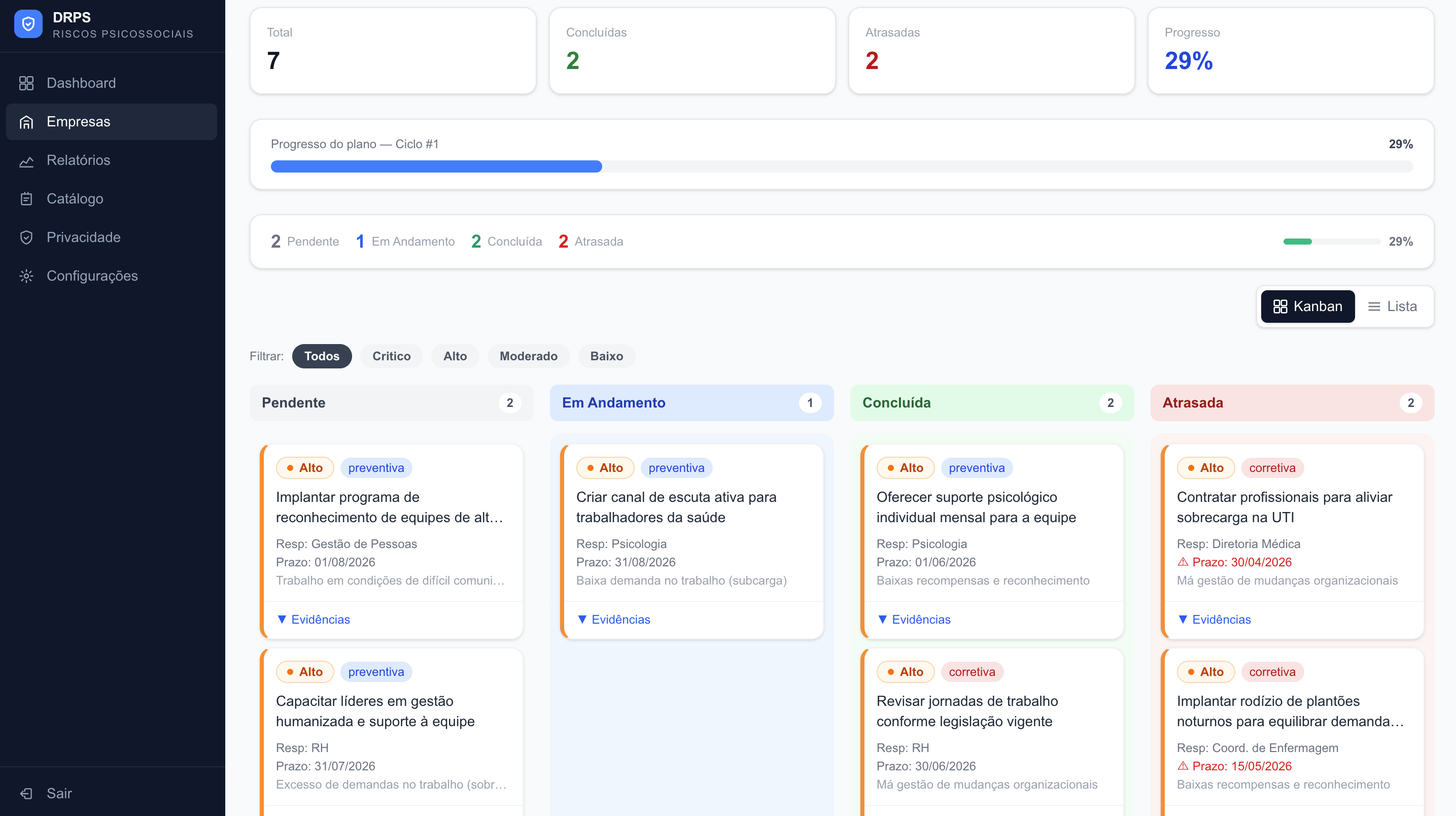Image resolution: width=1456 pixels, height=816 pixels.
Task: Click the blue Progresso do plano bar
Action: [436, 166]
